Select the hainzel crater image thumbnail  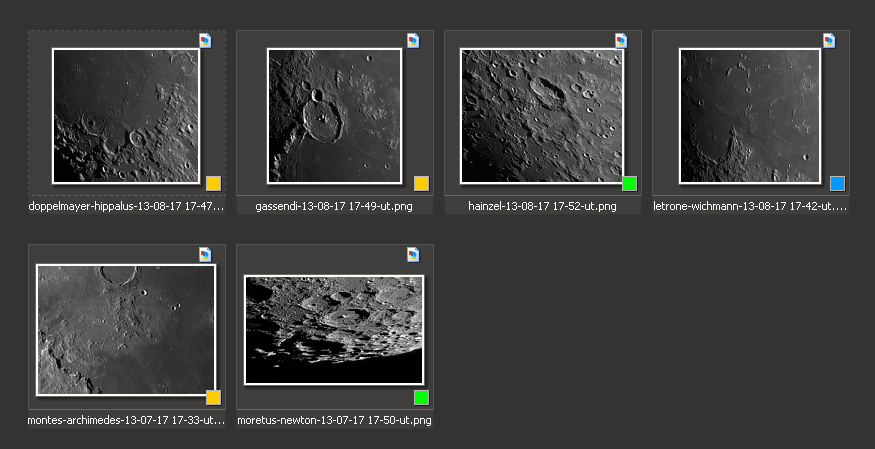pyautogui.click(x=541, y=115)
